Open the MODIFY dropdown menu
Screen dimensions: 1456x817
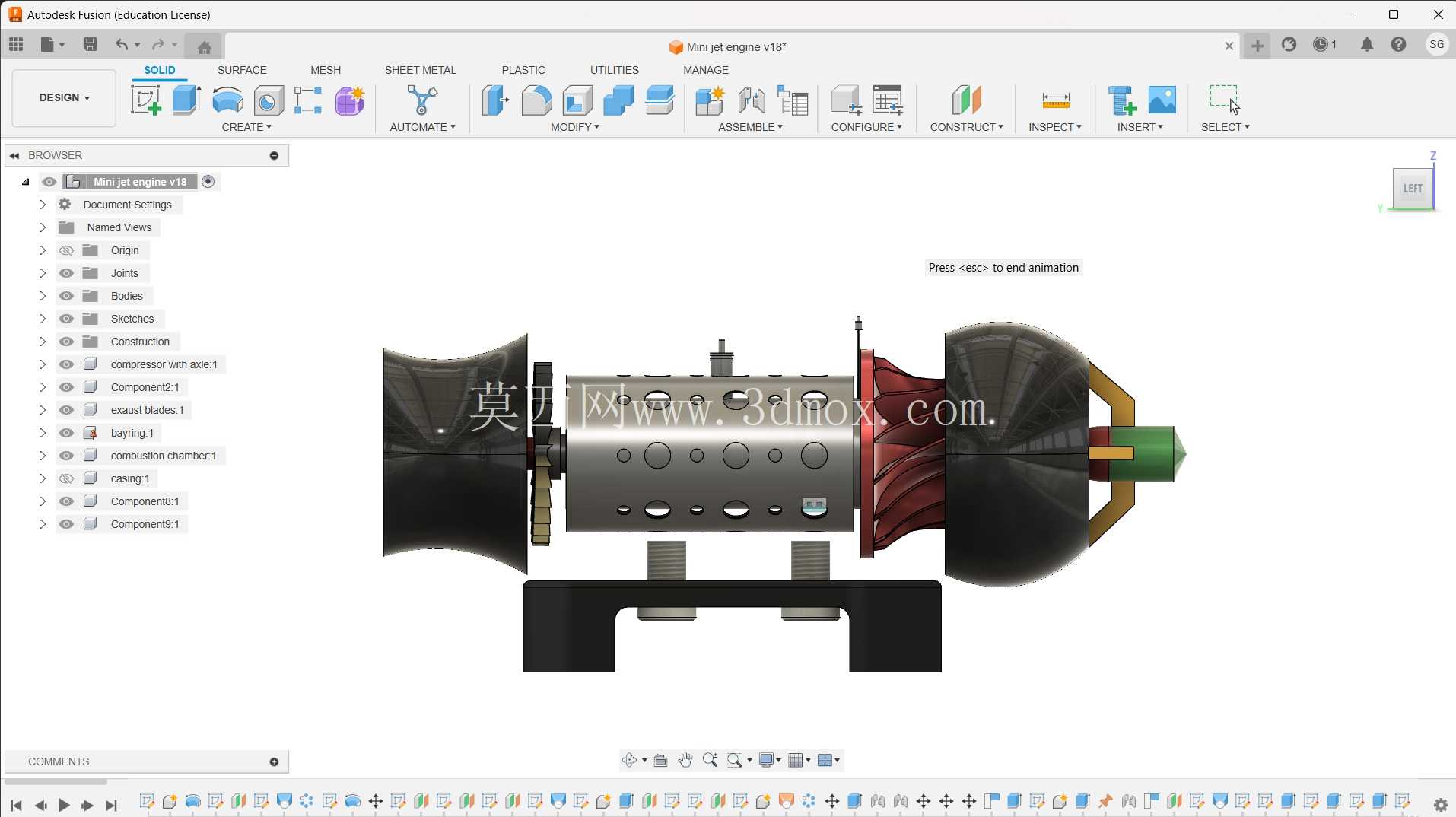[x=575, y=127]
